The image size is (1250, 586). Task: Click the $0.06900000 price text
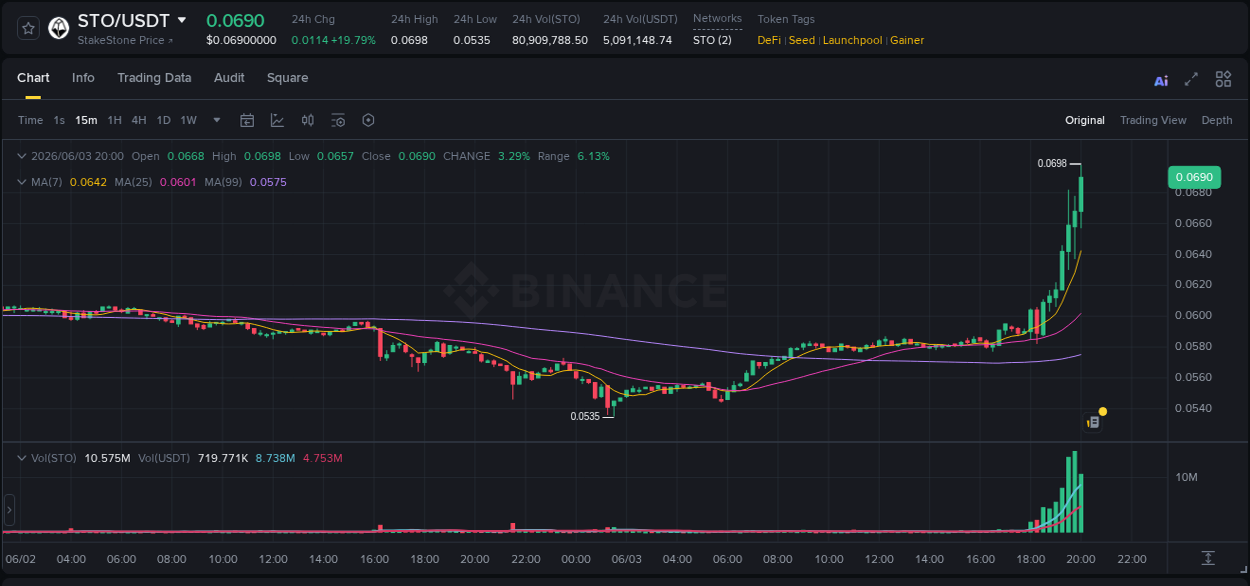click(241, 40)
